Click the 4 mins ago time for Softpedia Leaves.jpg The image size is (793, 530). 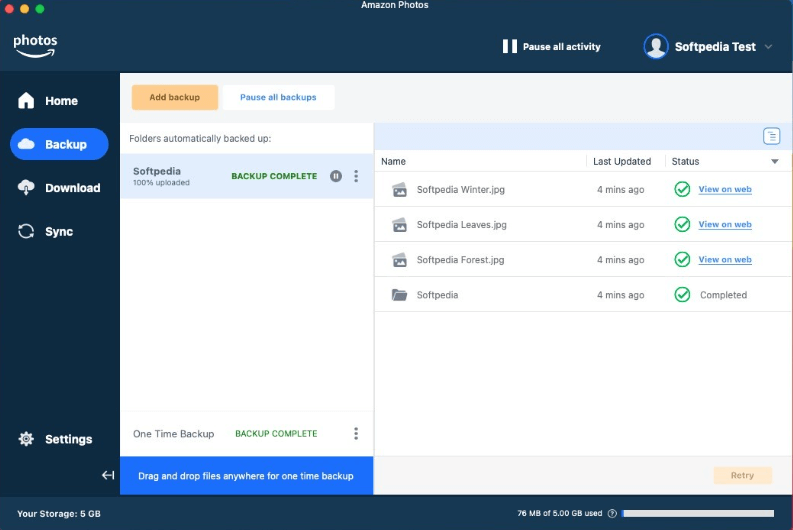tap(621, 225)
